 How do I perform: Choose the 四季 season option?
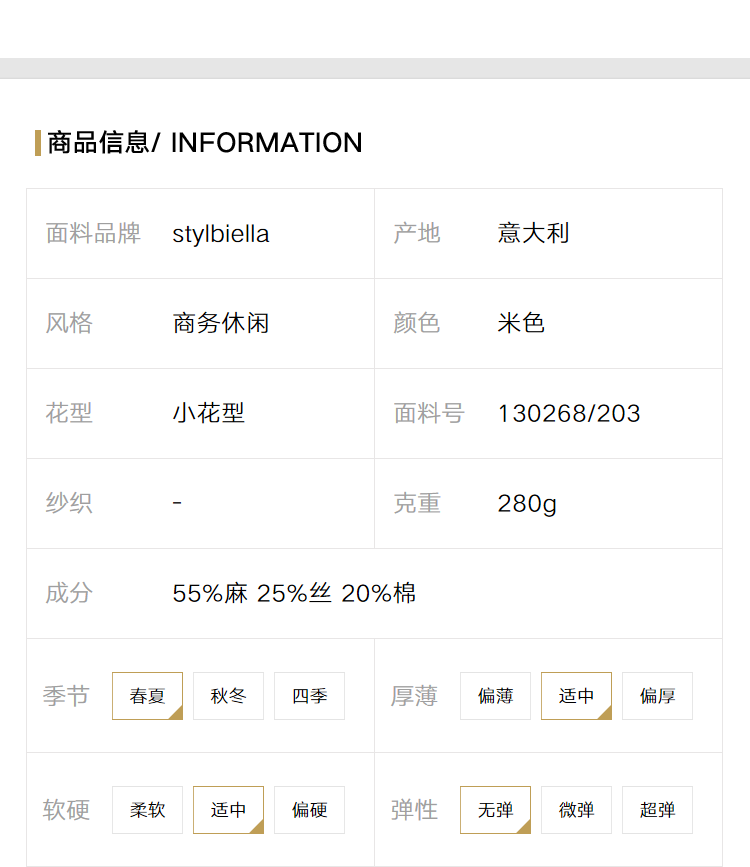click(309, 696)
